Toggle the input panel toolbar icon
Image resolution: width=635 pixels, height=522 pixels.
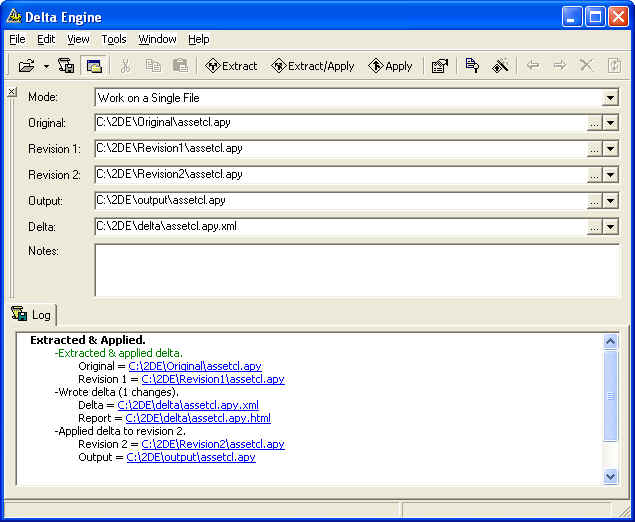pos(94,66)
